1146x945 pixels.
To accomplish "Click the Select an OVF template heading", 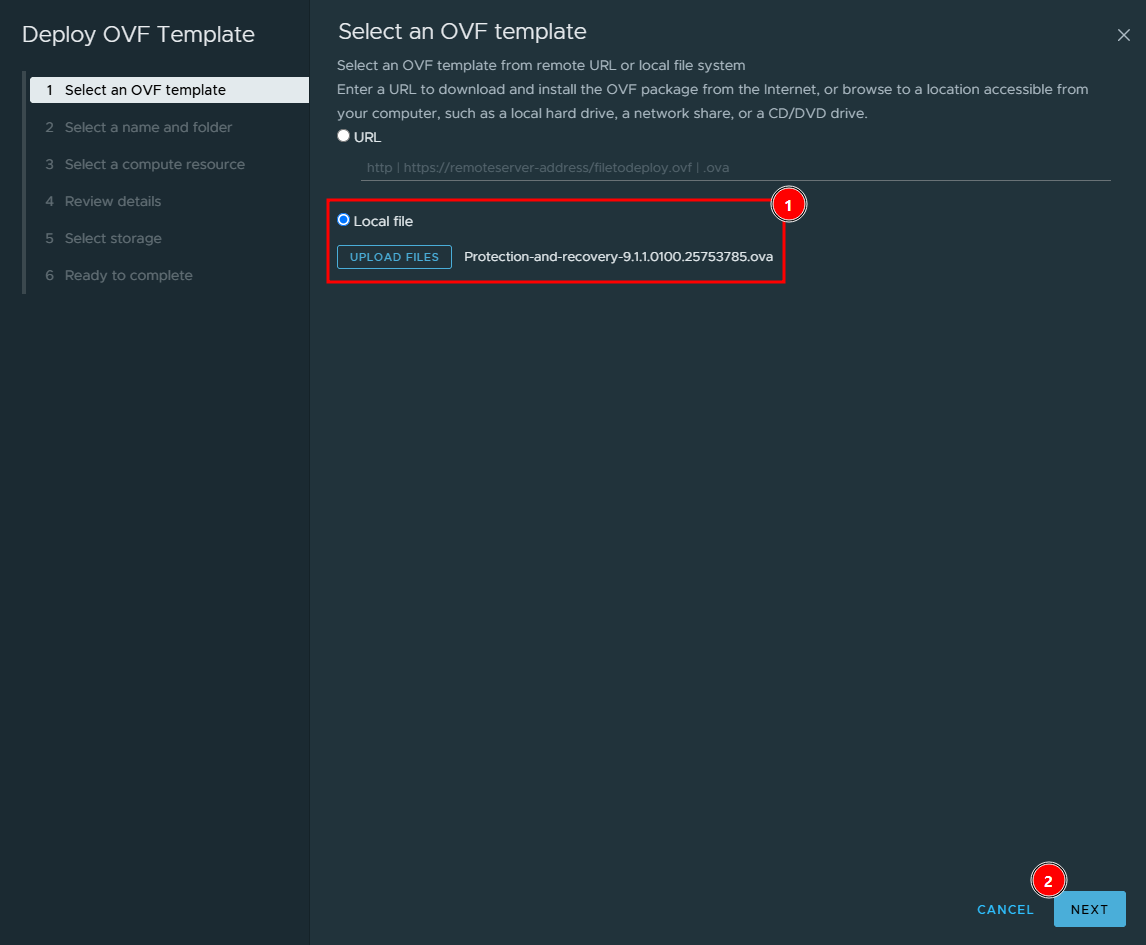I will coord(462,31).
